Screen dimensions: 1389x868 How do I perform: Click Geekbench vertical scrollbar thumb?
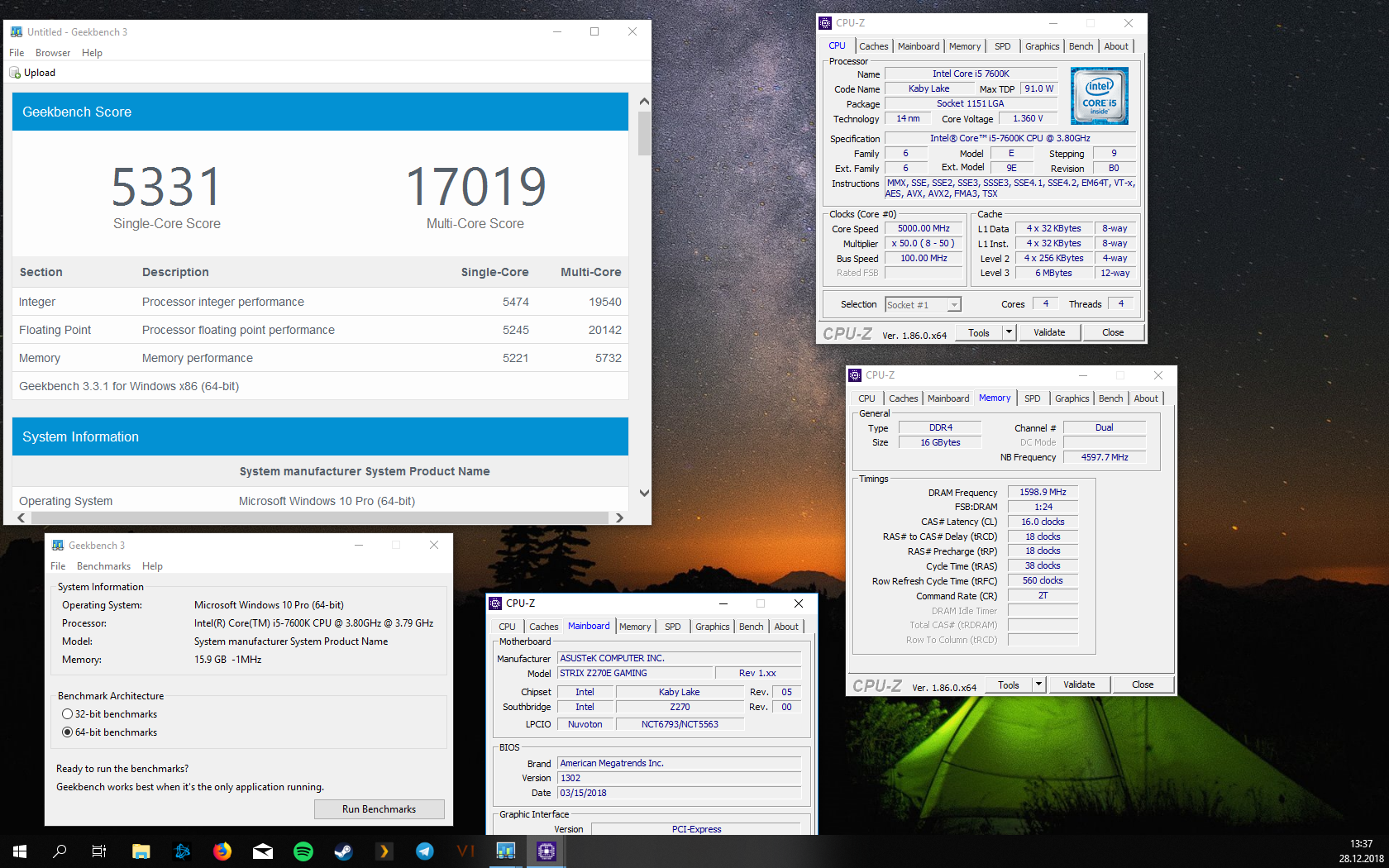pos(644,133)
